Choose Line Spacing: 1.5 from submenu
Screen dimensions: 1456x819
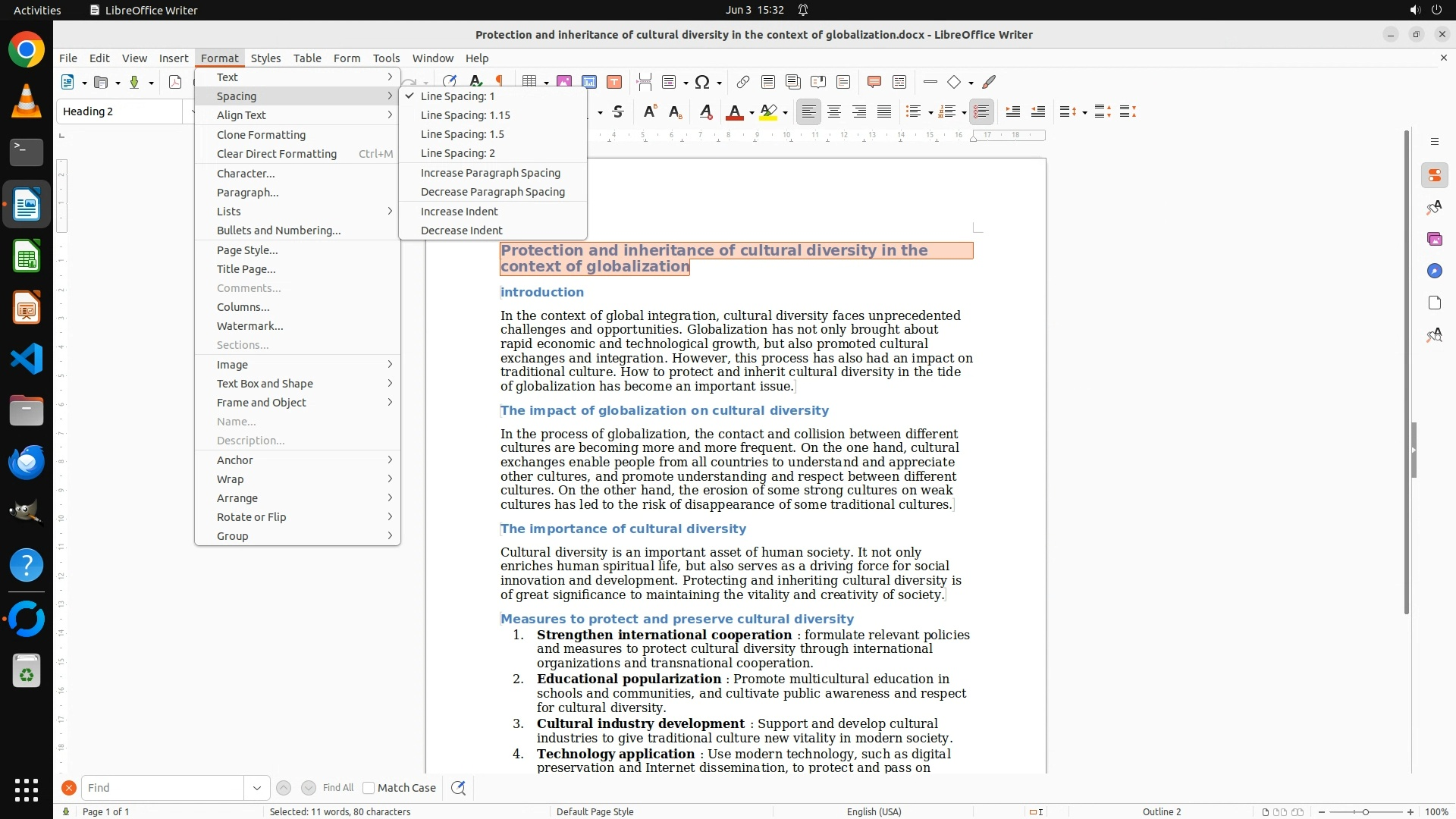click(x=462, y=134)
